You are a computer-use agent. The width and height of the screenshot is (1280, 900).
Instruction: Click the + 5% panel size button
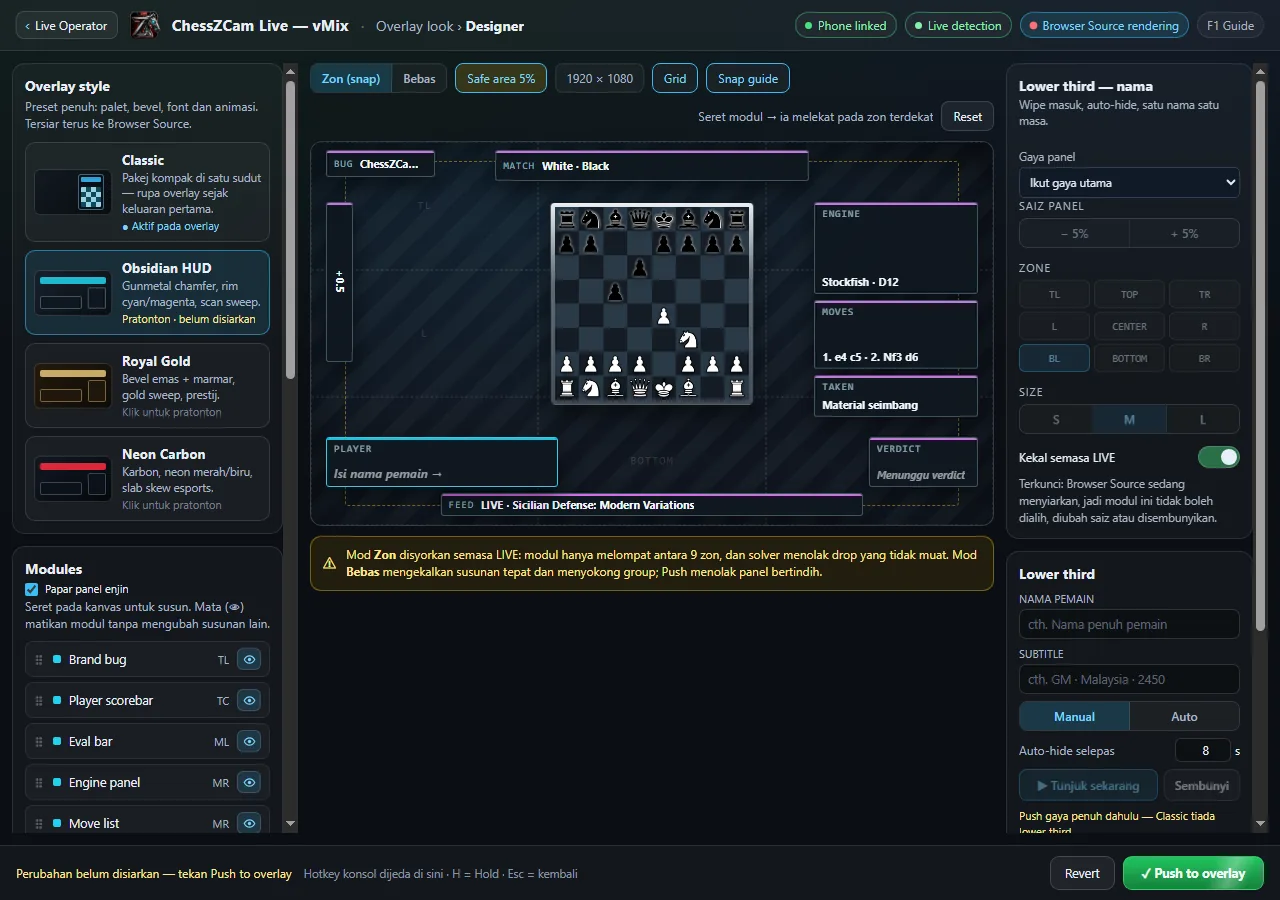1184,233
